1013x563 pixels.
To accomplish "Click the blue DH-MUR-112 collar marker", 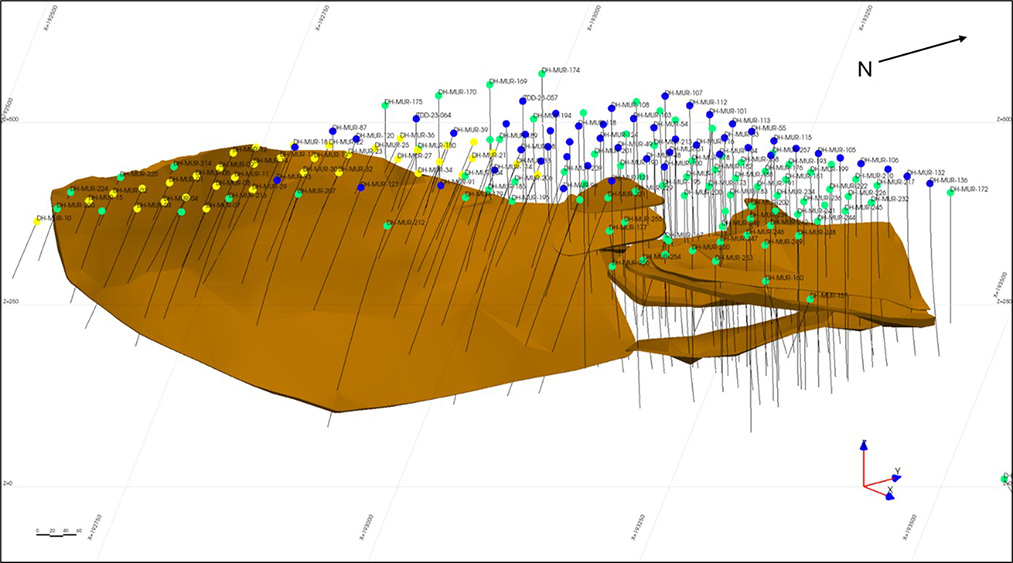I will [690, 104].
